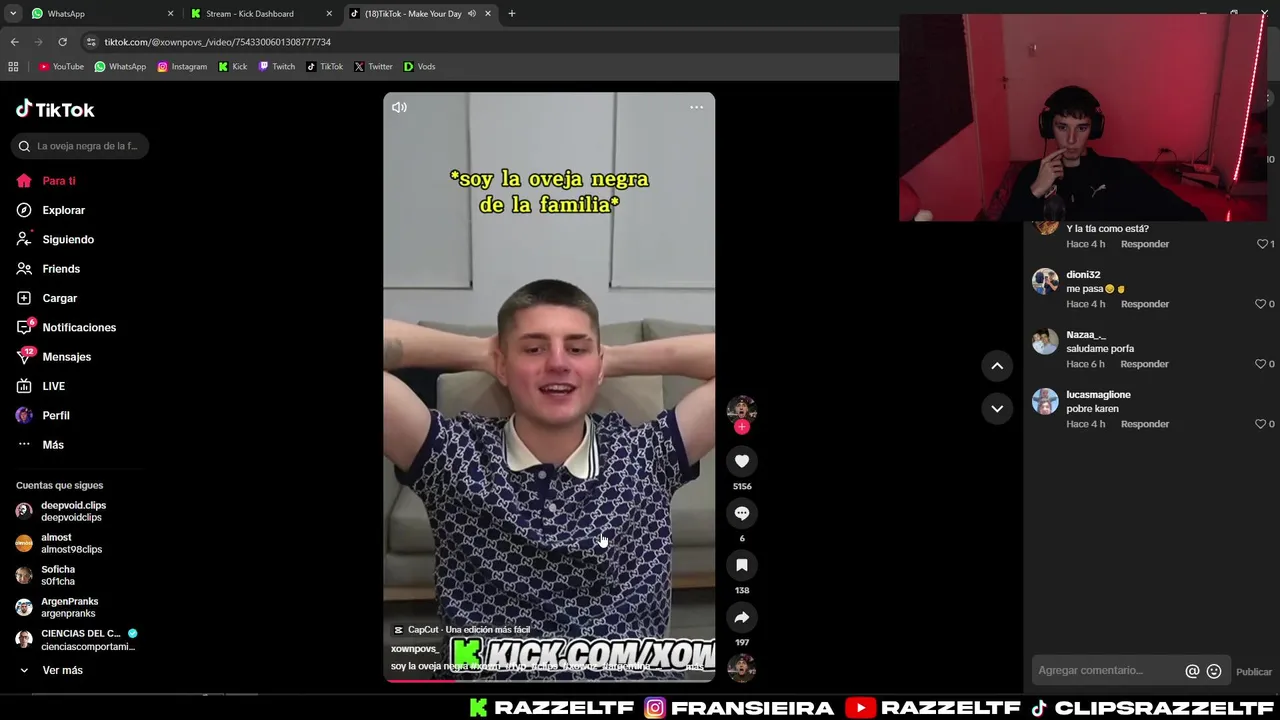Reply to 'Y la tía como está?' comment
Viewport: 1280px width, 720px height.
(x=1144, y=244)
